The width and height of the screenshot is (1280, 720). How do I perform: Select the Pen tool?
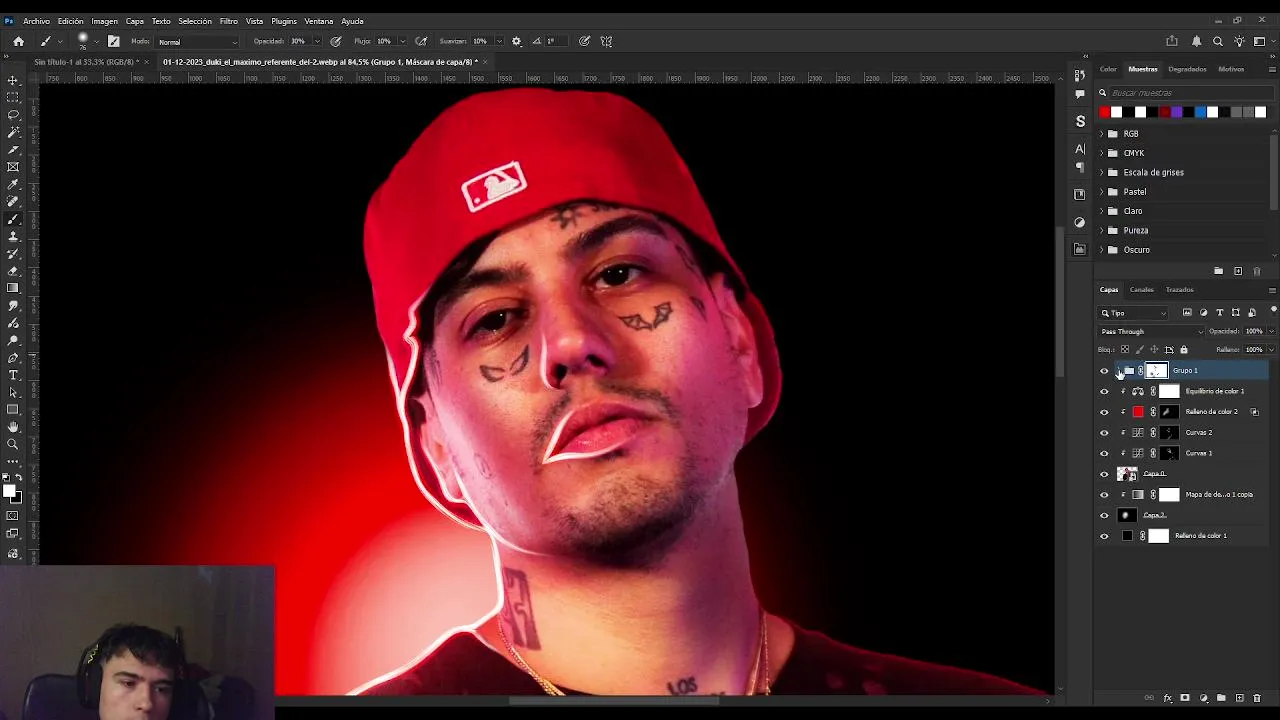[x=13, y=357]
